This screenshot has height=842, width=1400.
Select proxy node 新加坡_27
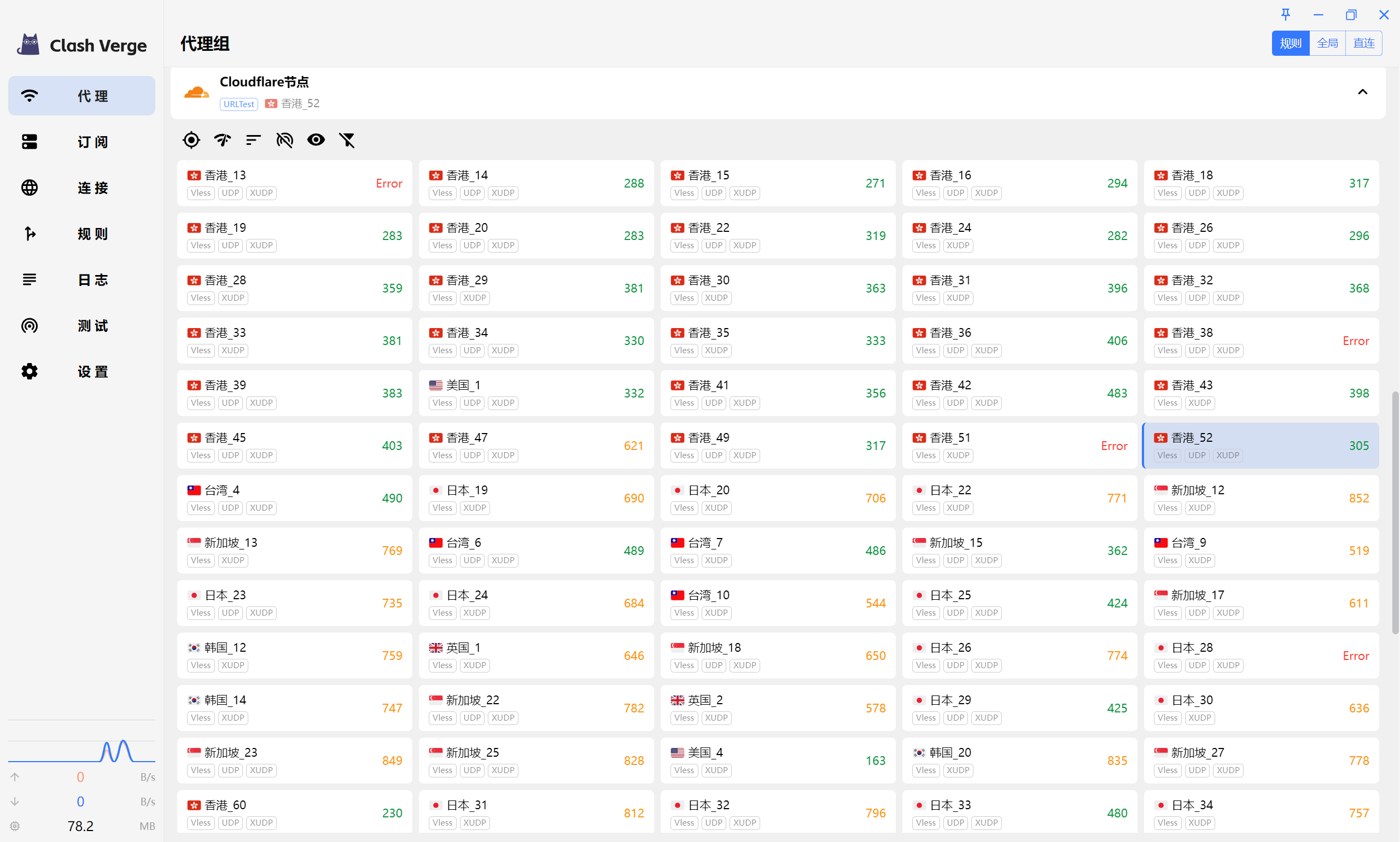[1262, 761]
